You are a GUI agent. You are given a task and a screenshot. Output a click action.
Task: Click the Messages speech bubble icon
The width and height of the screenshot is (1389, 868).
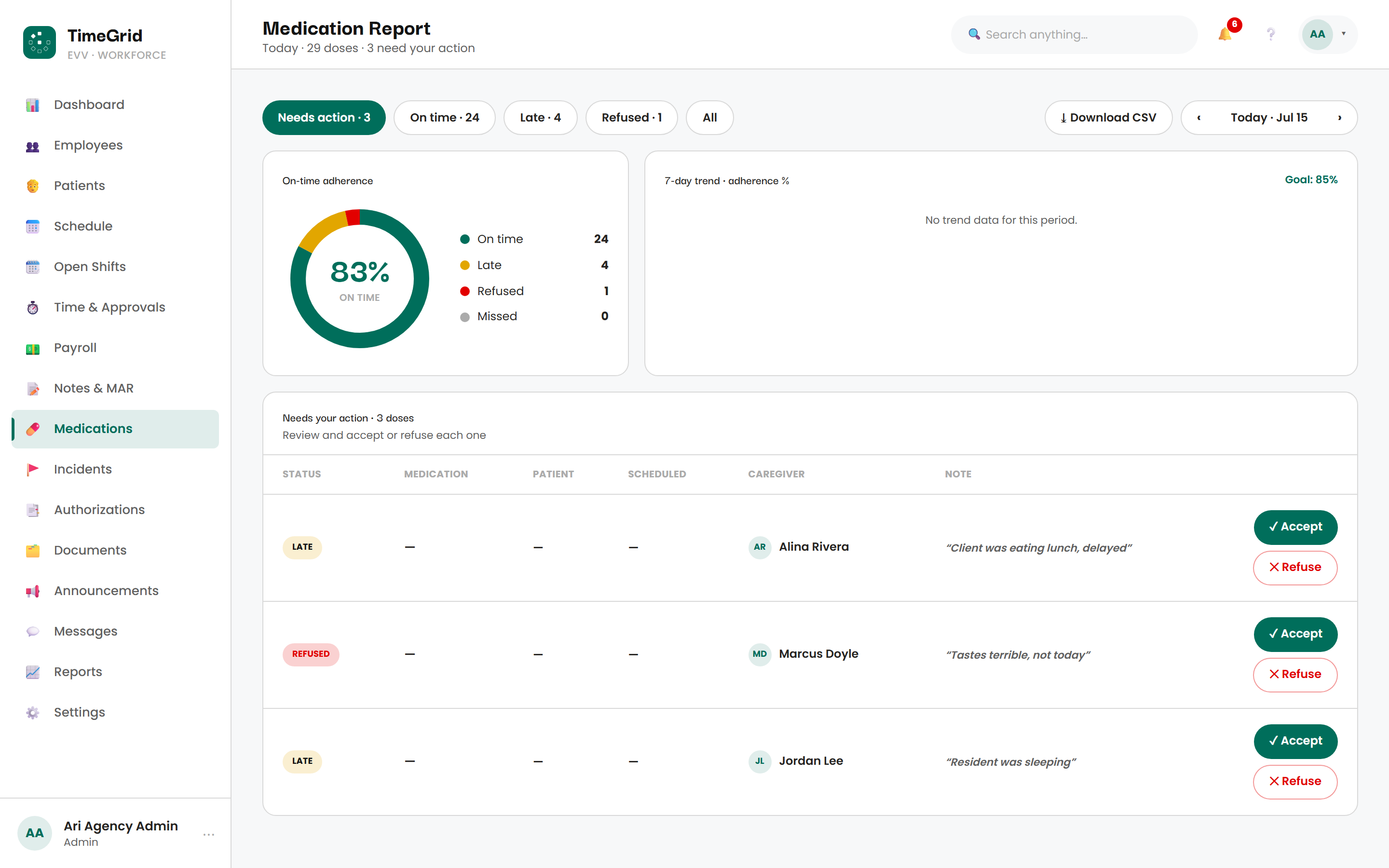(33, 632)
